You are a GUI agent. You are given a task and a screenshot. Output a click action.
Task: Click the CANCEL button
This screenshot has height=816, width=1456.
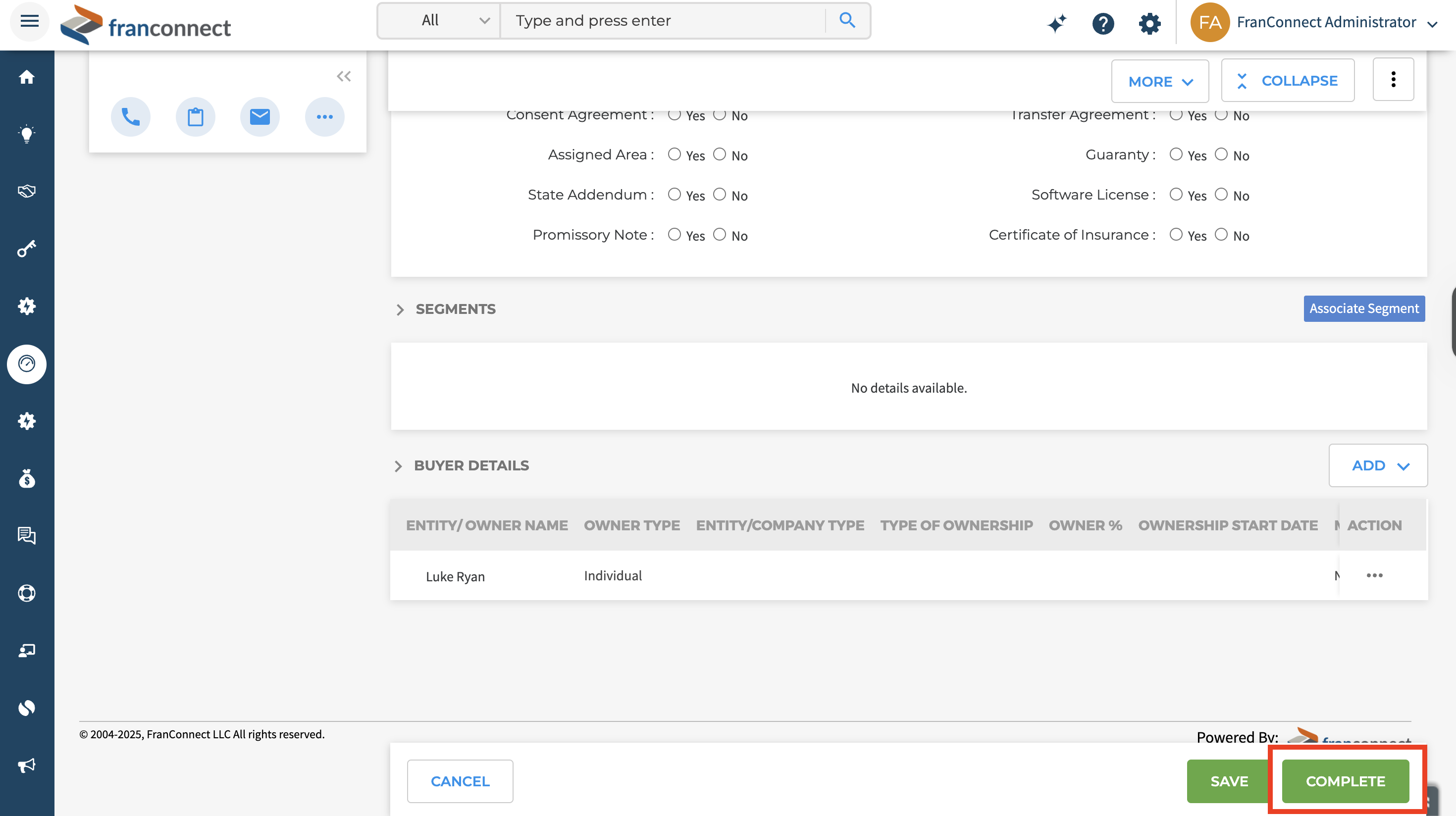point(460,781)
